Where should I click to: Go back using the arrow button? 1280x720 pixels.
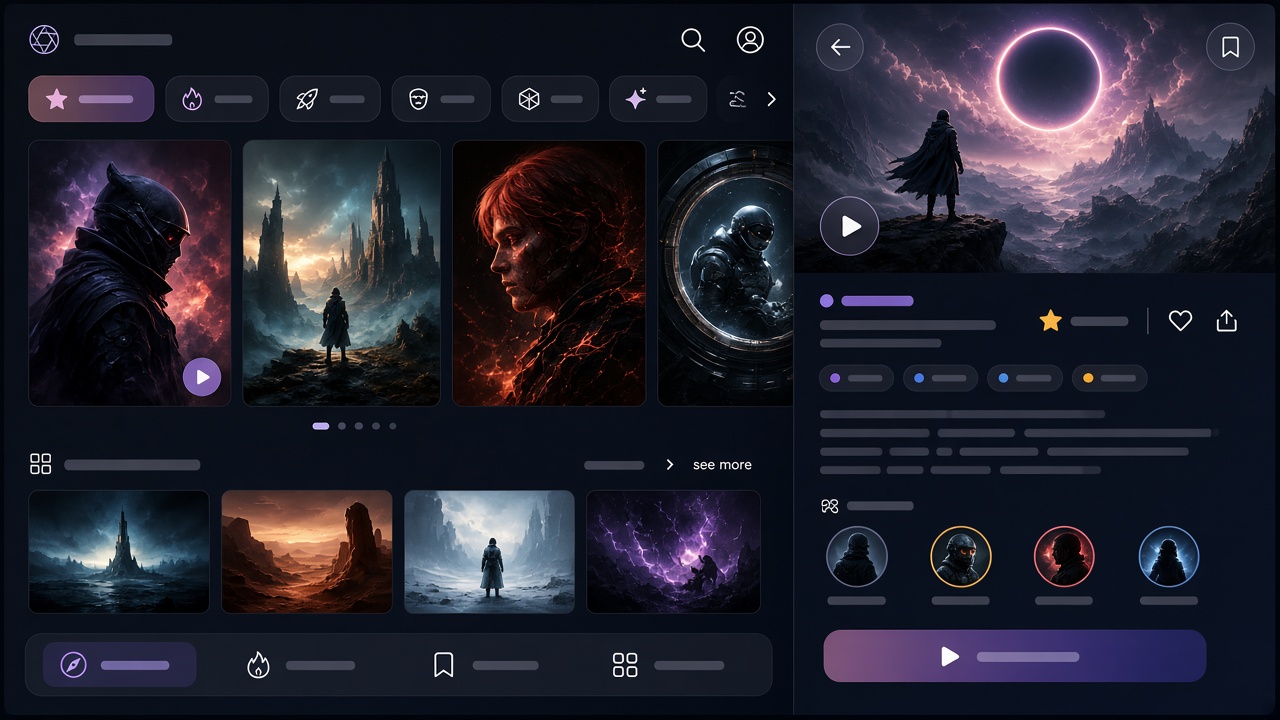pos(840,47)
